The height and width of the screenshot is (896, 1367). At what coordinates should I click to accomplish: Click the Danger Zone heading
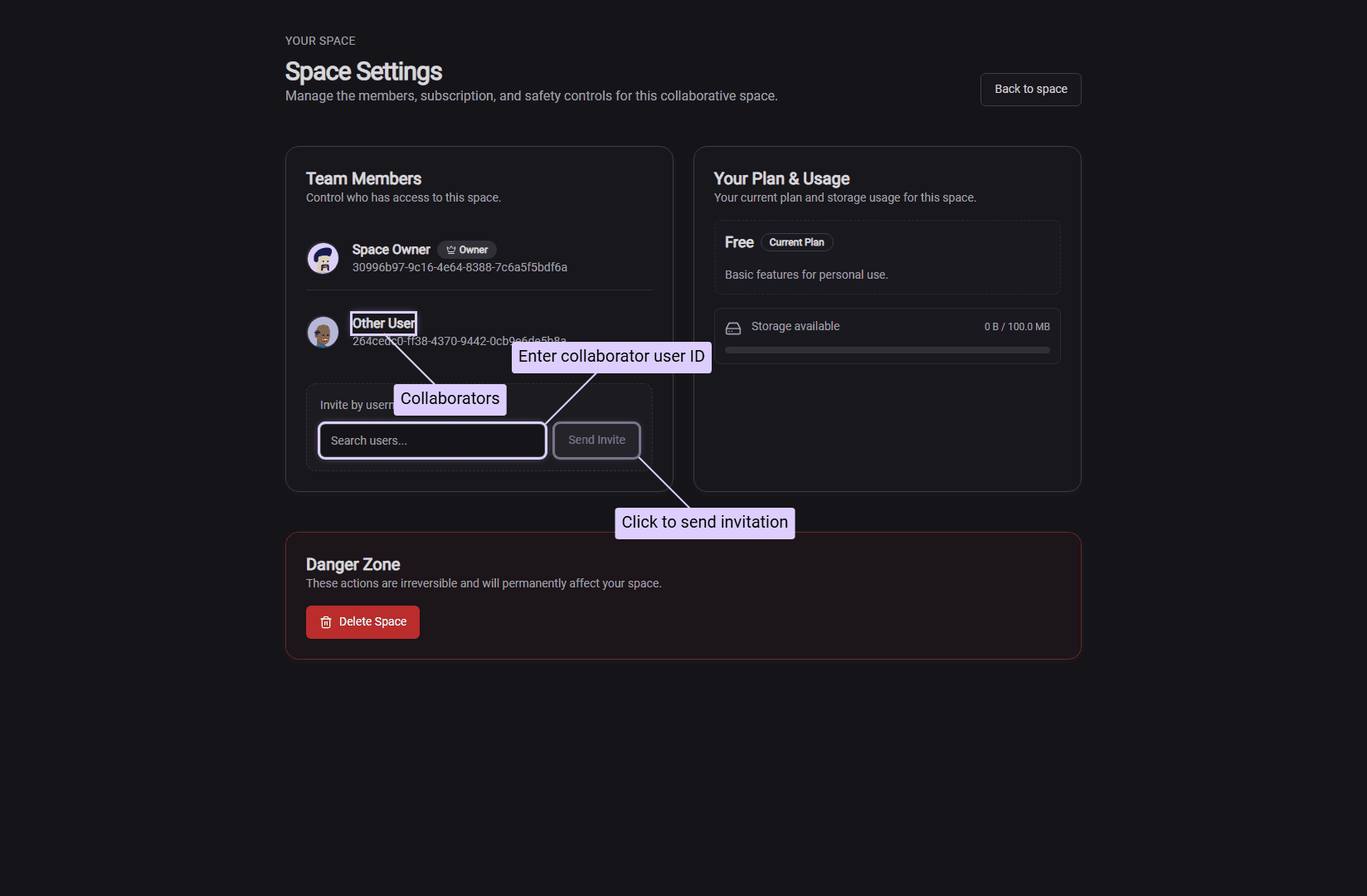(x=353, y=564)
